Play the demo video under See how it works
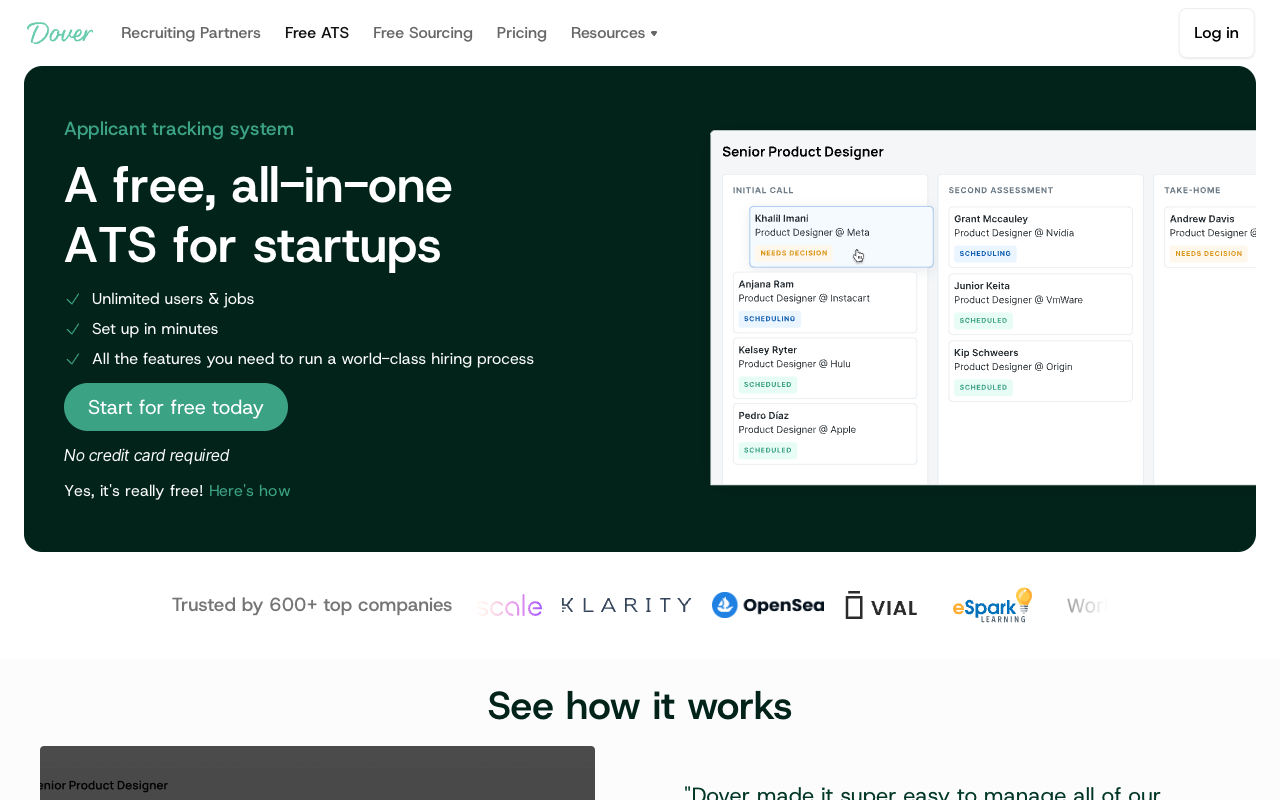1280x800 pixels. point(317,773)
